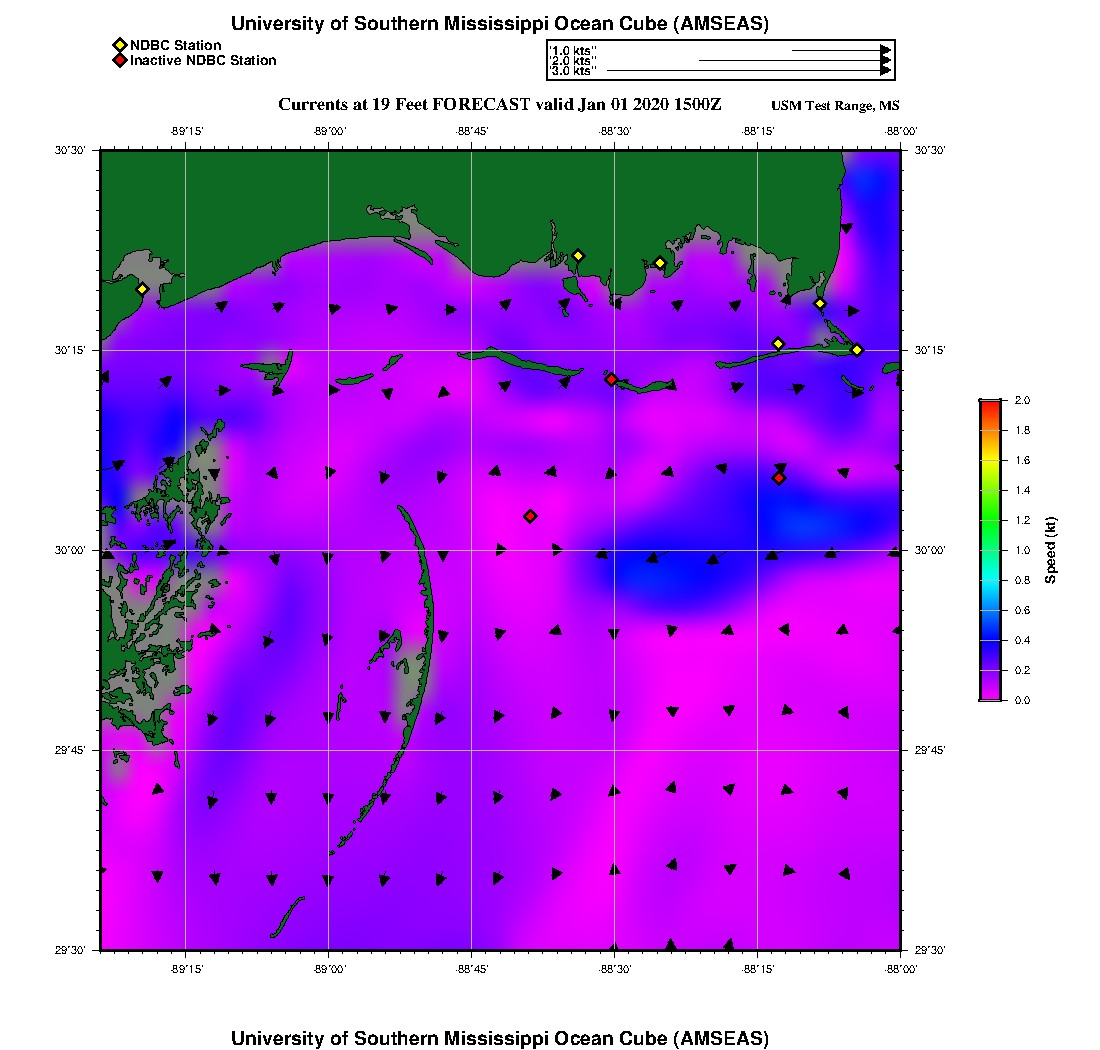
Task: Click the 1.0 kts scale arrow
Action: click(840, 49)
